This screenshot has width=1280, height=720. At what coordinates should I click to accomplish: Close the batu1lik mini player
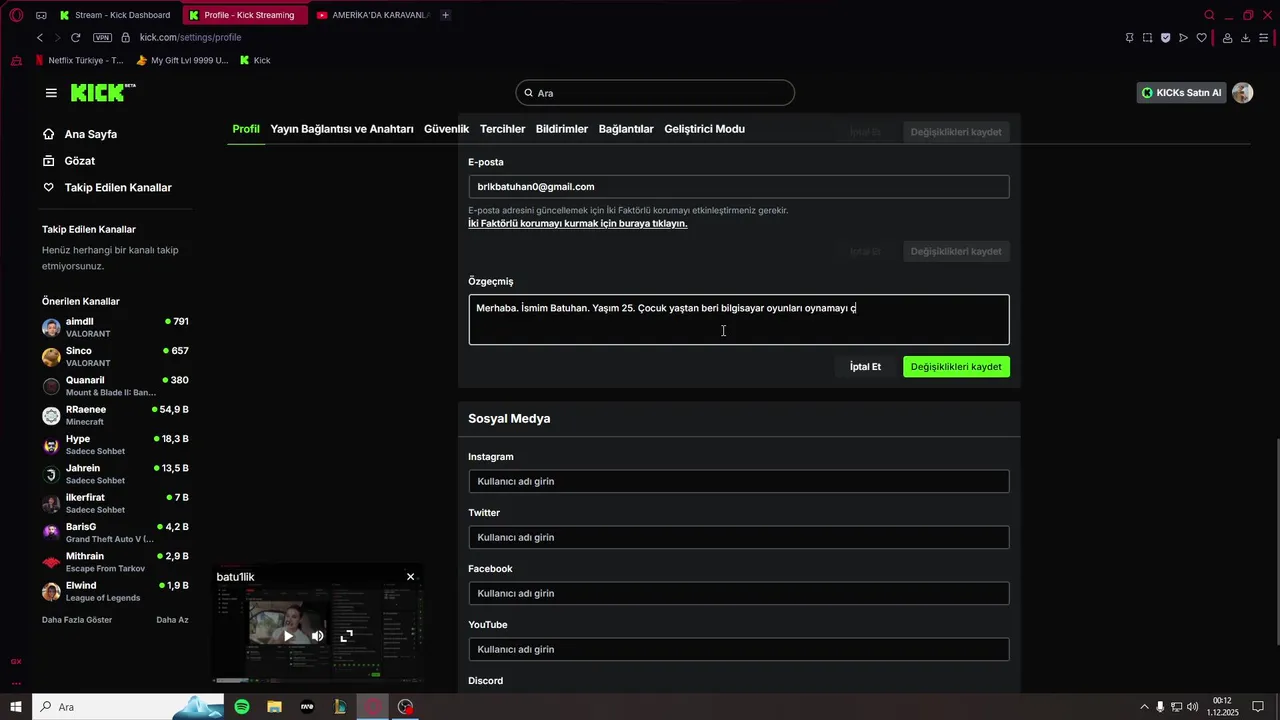coord(410,577)
